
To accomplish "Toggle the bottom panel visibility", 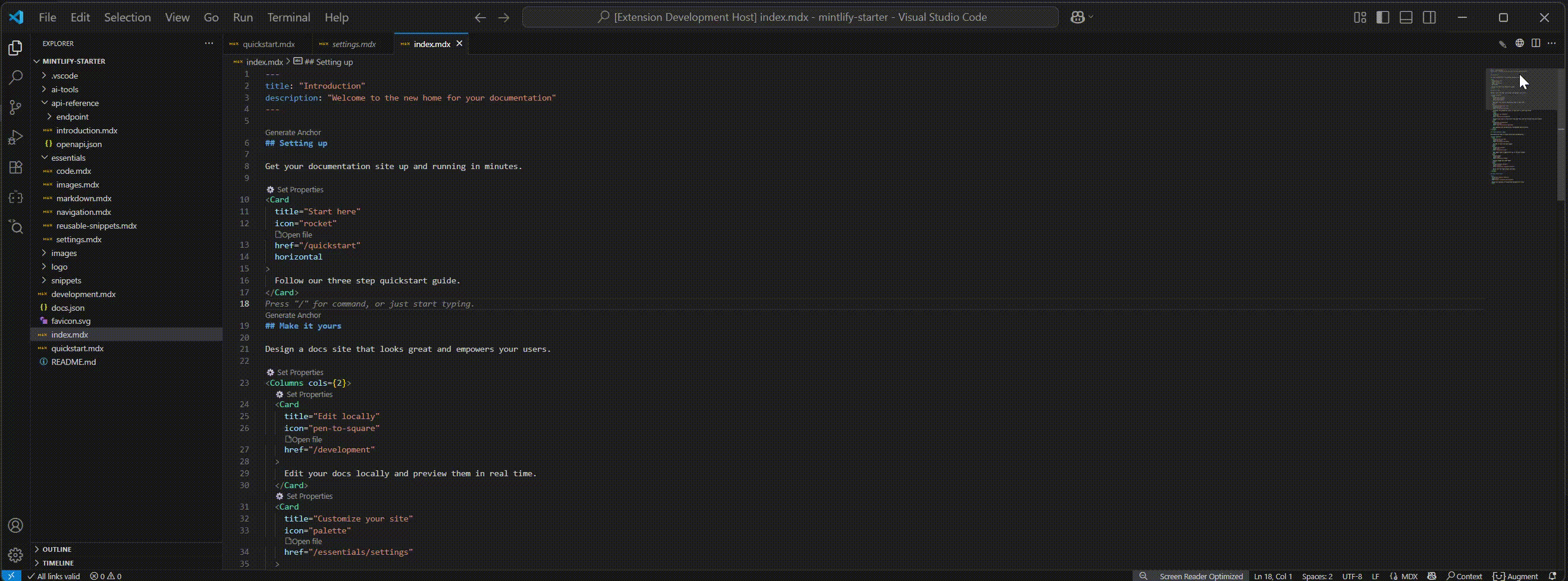I will pyautogui.click(x=1406, y=18).
